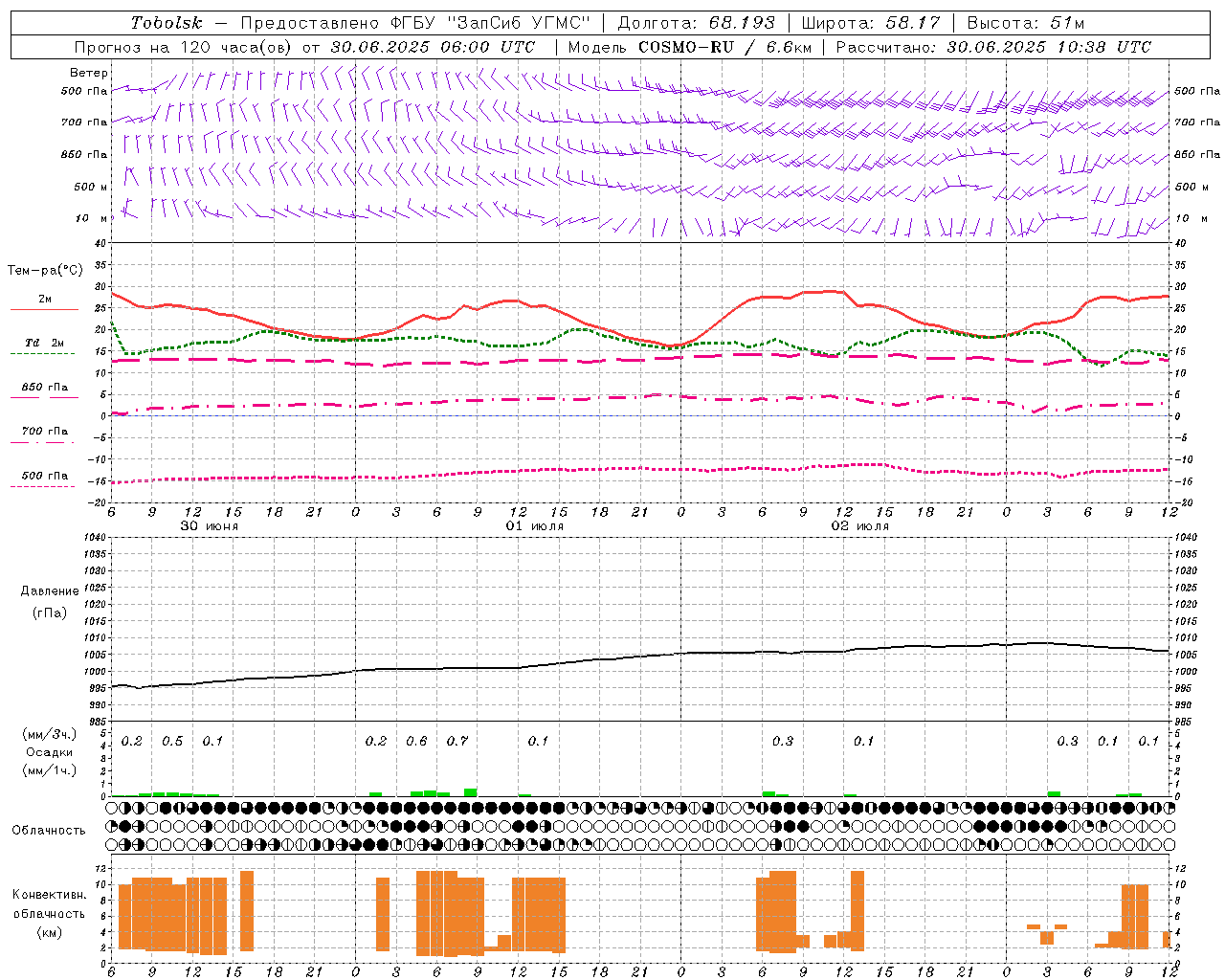Screen dimensions: 1225x980
Task: Click the 700 гПа temperature legend entry
Action: click(45, 432)
